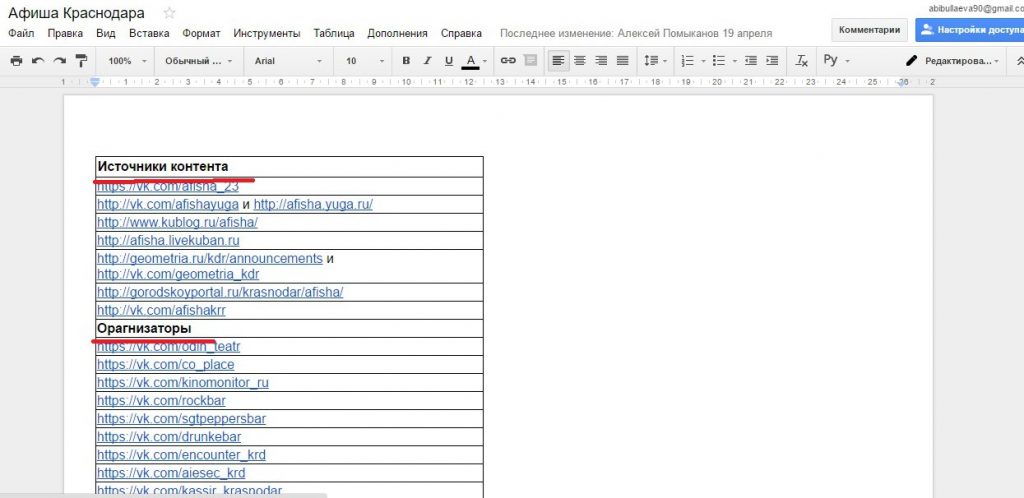The height and width of the screenshot is (498, 1024).
Task: Open the vk.com/afishayuga link
Action: 168,204
